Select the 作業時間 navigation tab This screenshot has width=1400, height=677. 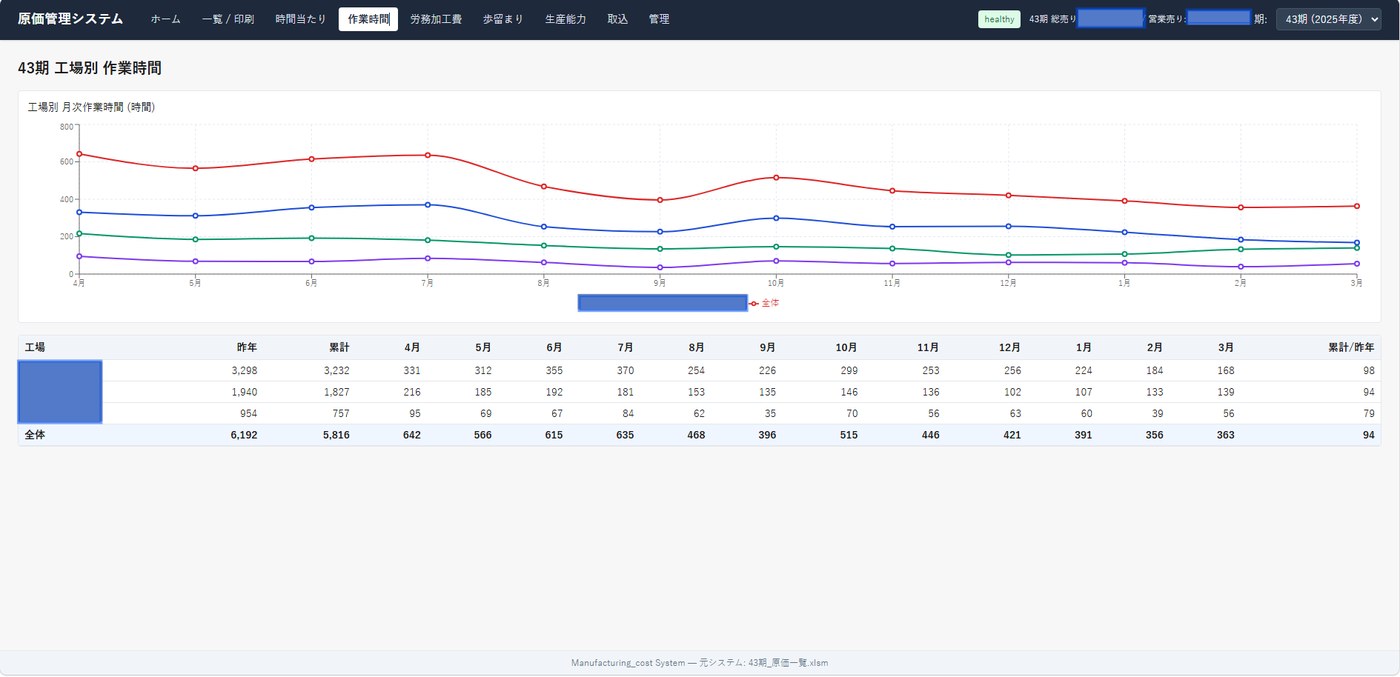pyautogui.click(x=368, y=19)
